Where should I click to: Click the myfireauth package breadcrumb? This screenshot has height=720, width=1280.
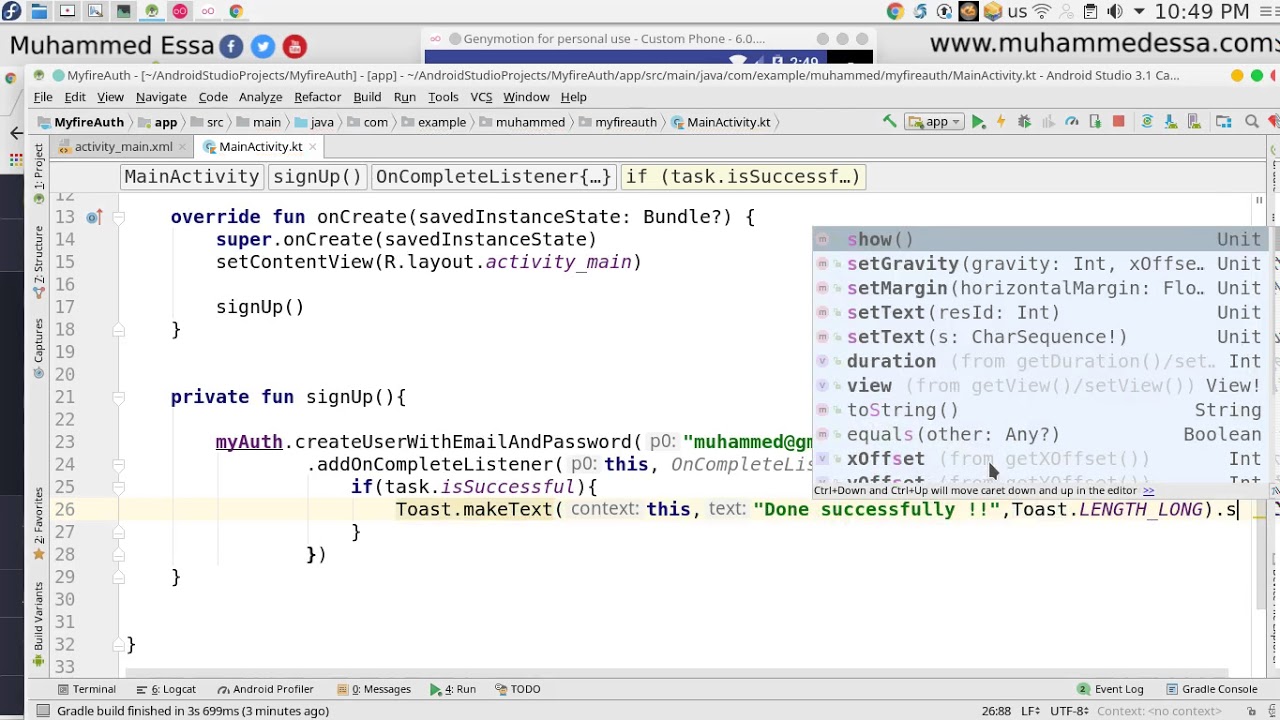(617, 122)
